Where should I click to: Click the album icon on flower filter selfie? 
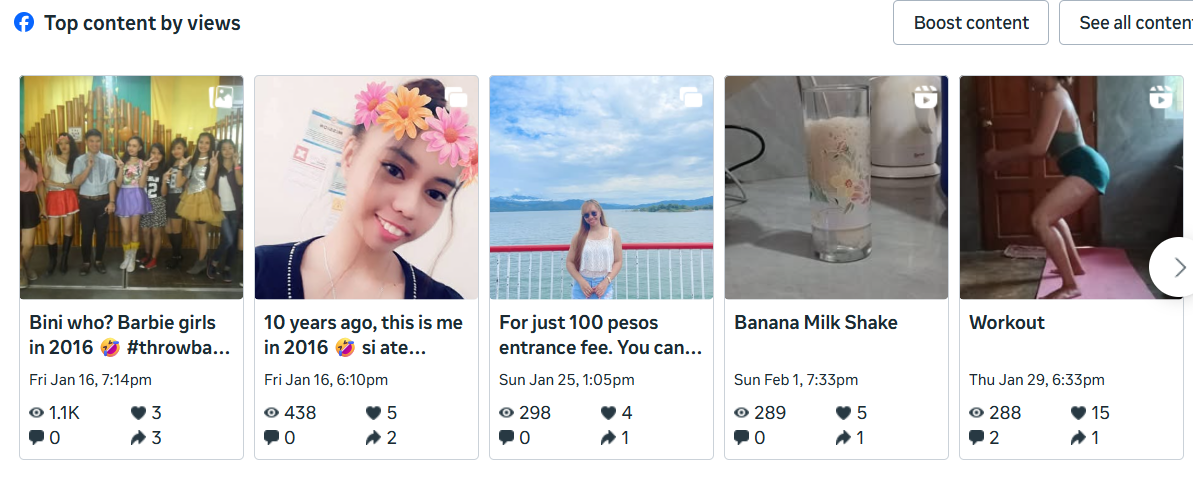[456, 97]
